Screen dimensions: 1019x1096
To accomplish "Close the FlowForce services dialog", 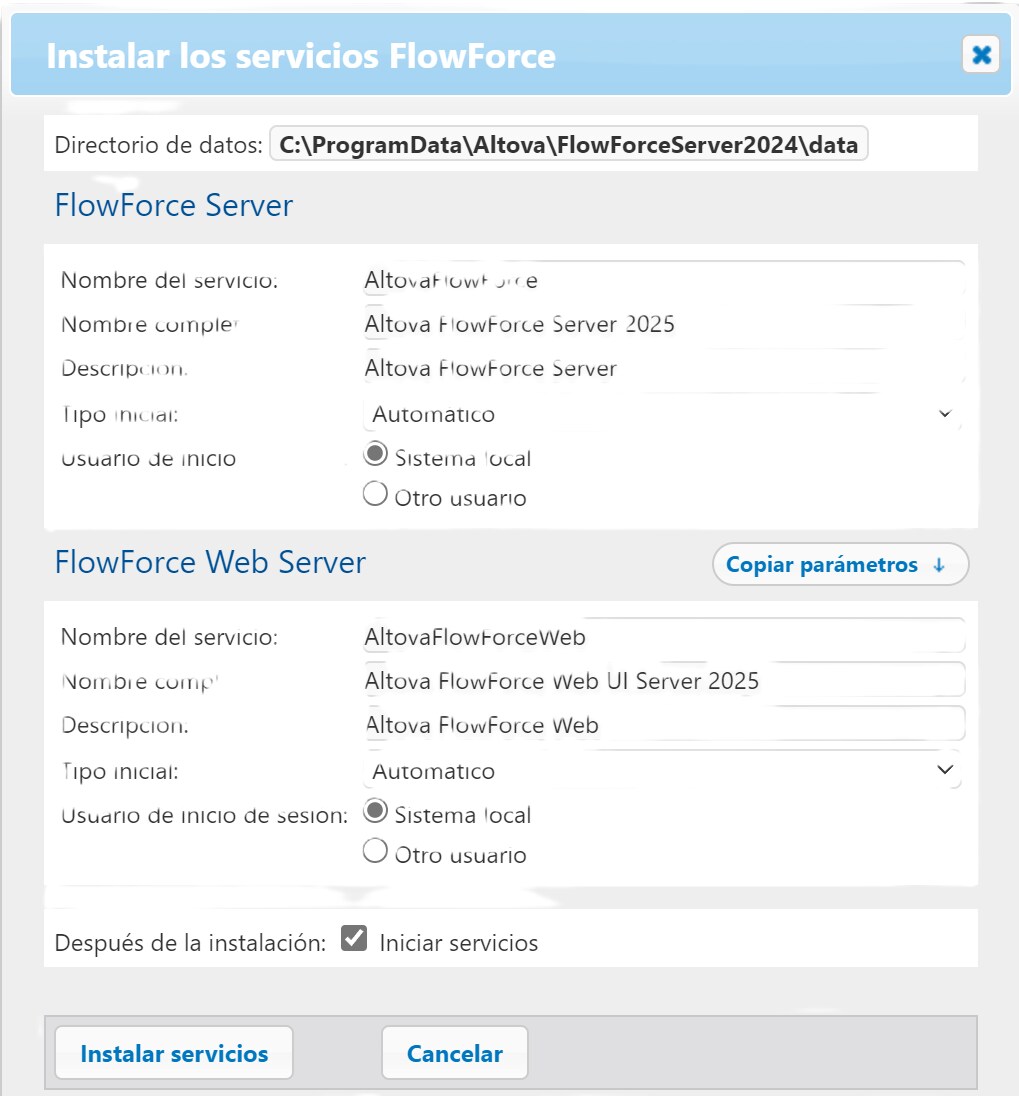I will tap(981, 55).
